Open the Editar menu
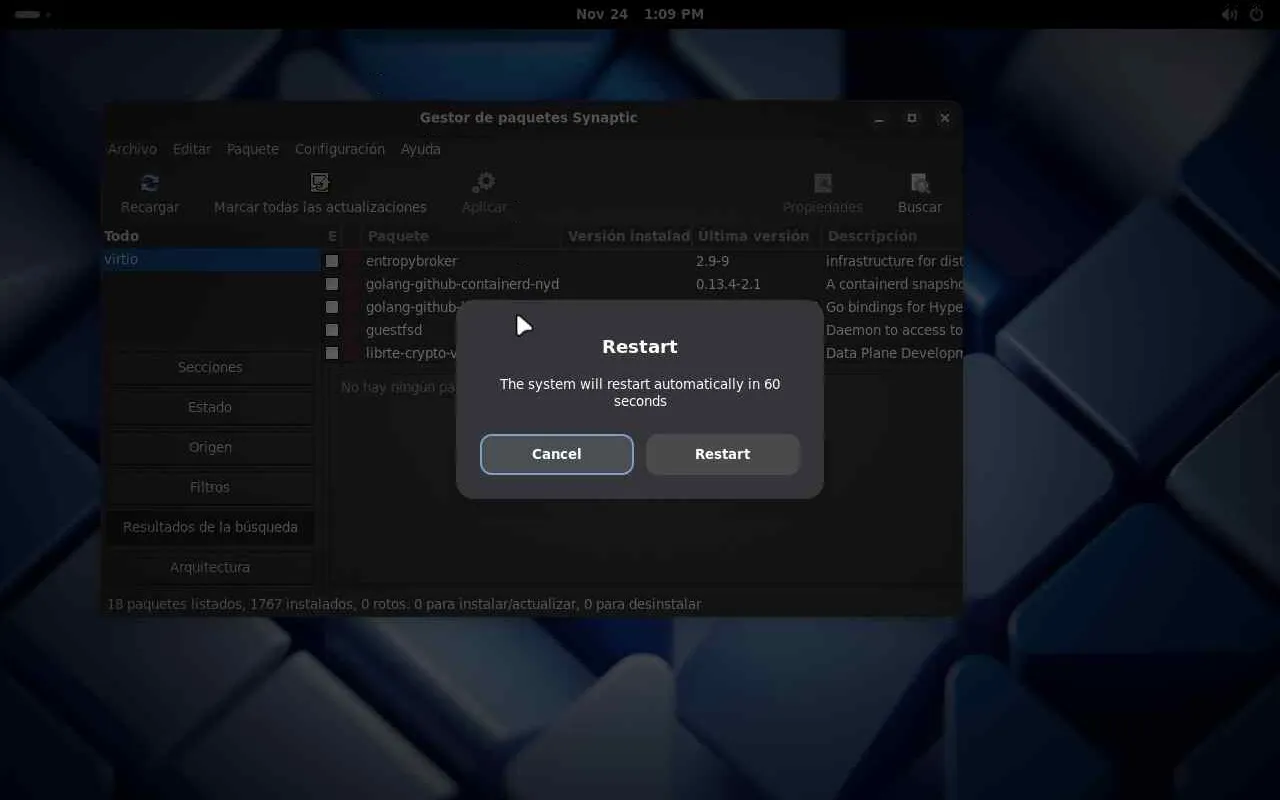Viewport: 1280px width, 800px height. coord(192,149)
